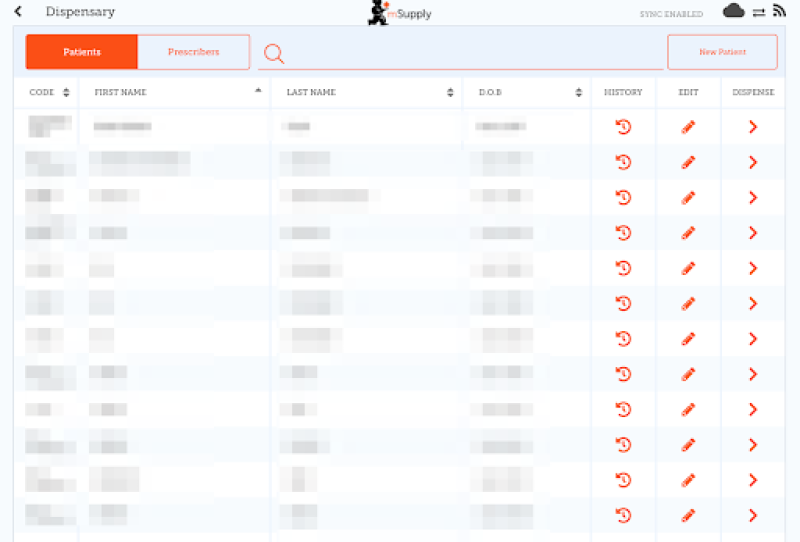Click the back arrow beside Dispensary
This screenshot has width=800, height=542.
click(x=18, y=12)
